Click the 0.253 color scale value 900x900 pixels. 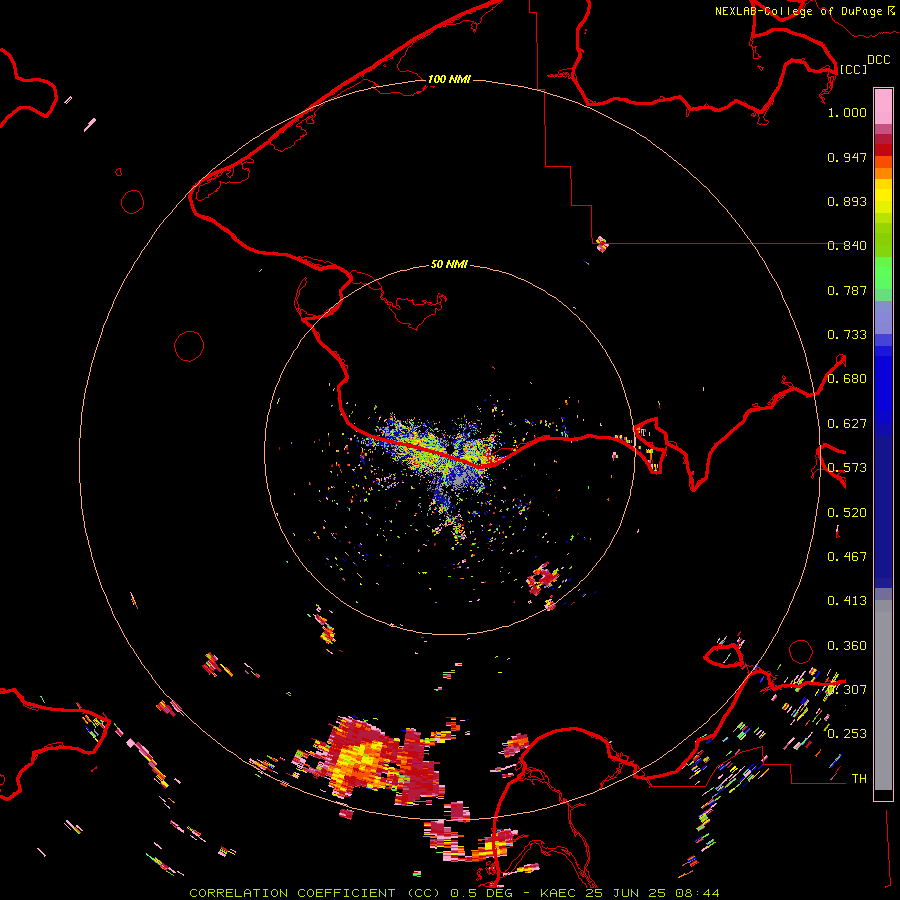pyautogui.click(x=847, y=734)
